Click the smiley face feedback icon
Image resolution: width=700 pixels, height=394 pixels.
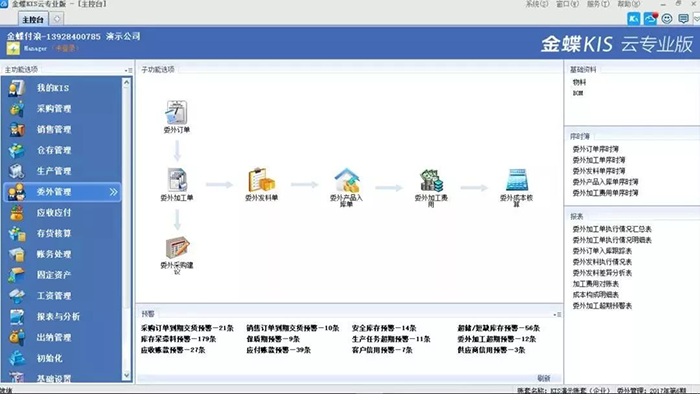coord(667,19)
